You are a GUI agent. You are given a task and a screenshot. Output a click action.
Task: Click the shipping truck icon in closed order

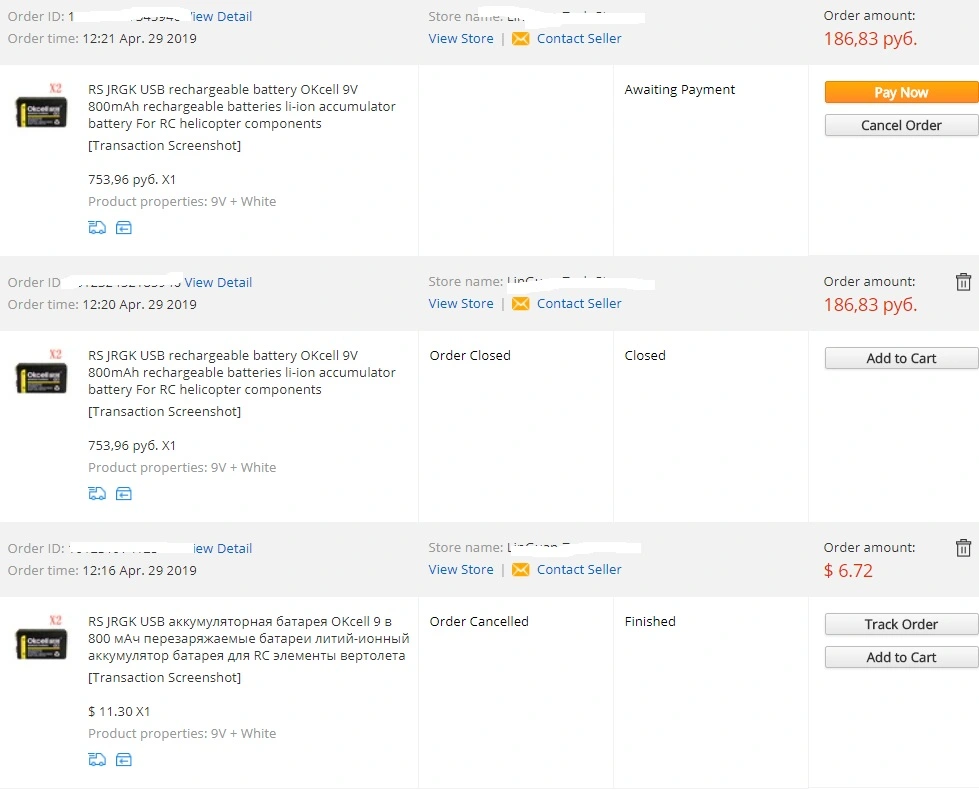pos(97,494)
